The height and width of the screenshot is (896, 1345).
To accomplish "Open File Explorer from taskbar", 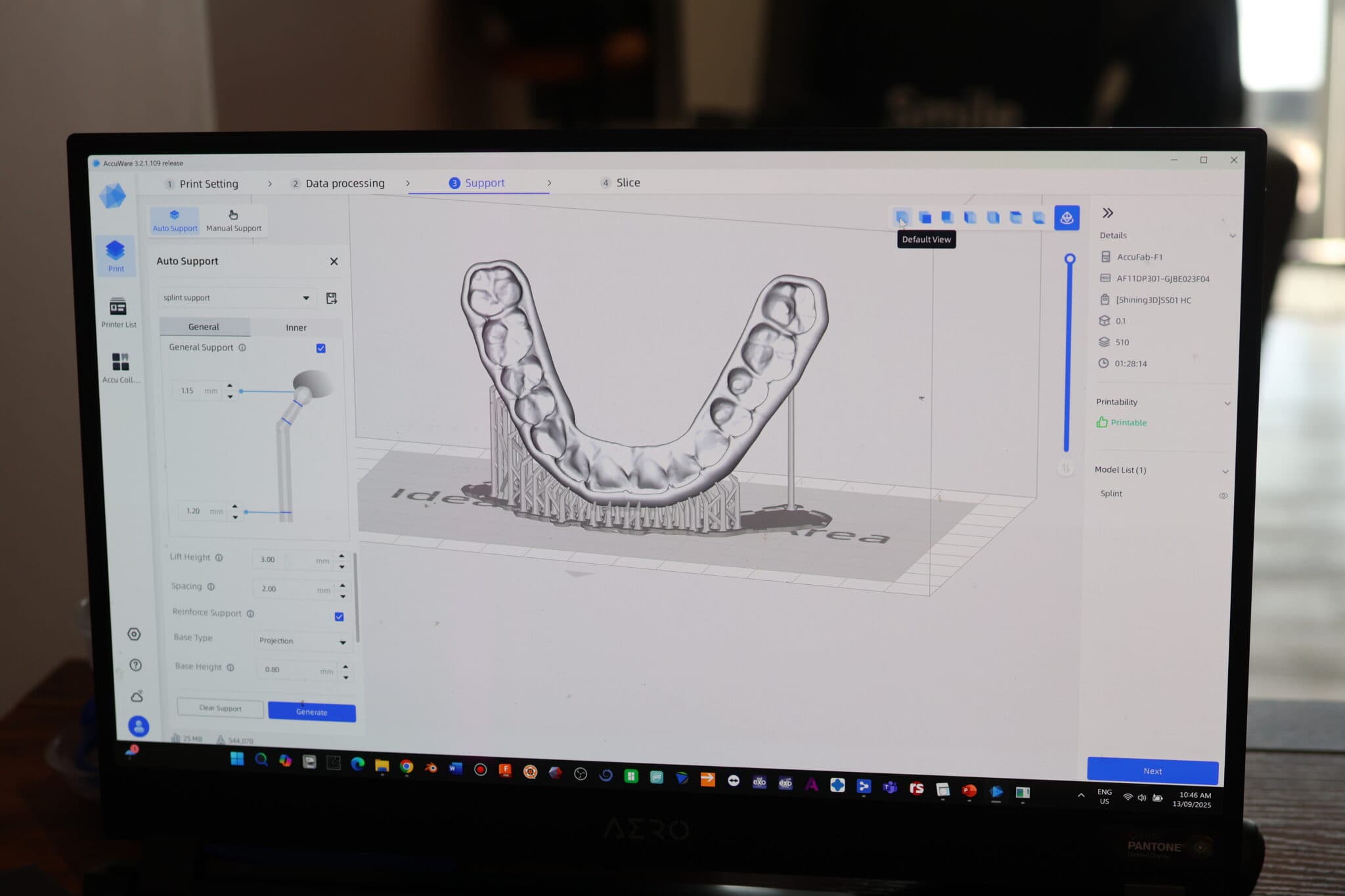I will tap(382, 765).
